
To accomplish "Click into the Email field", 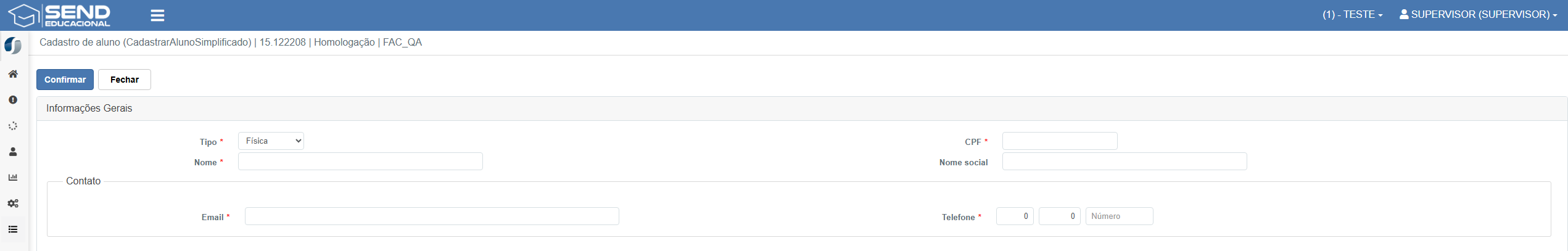I will point(432,216).
